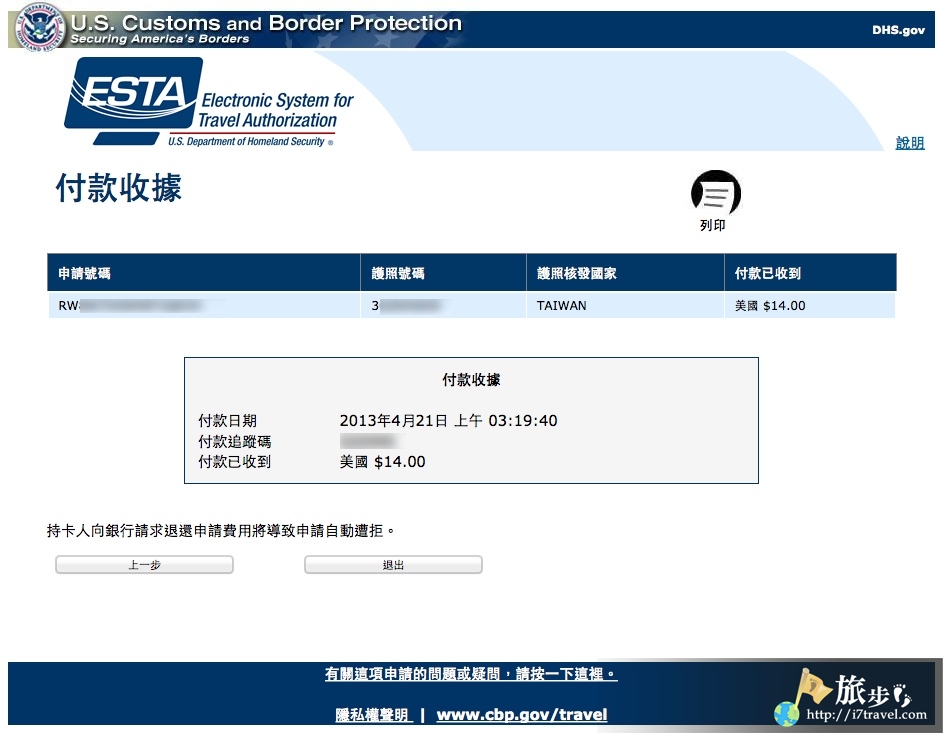Click the U.S. Customs and Border Protection title
943x733 pixels.
coord(266,22)
